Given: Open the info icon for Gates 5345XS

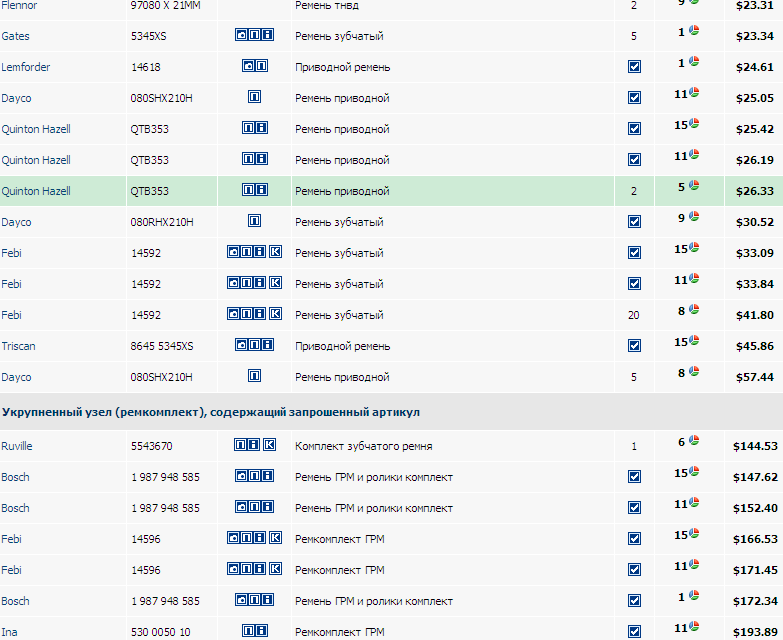Looking at the screenshot, I should tap(268, 34).
